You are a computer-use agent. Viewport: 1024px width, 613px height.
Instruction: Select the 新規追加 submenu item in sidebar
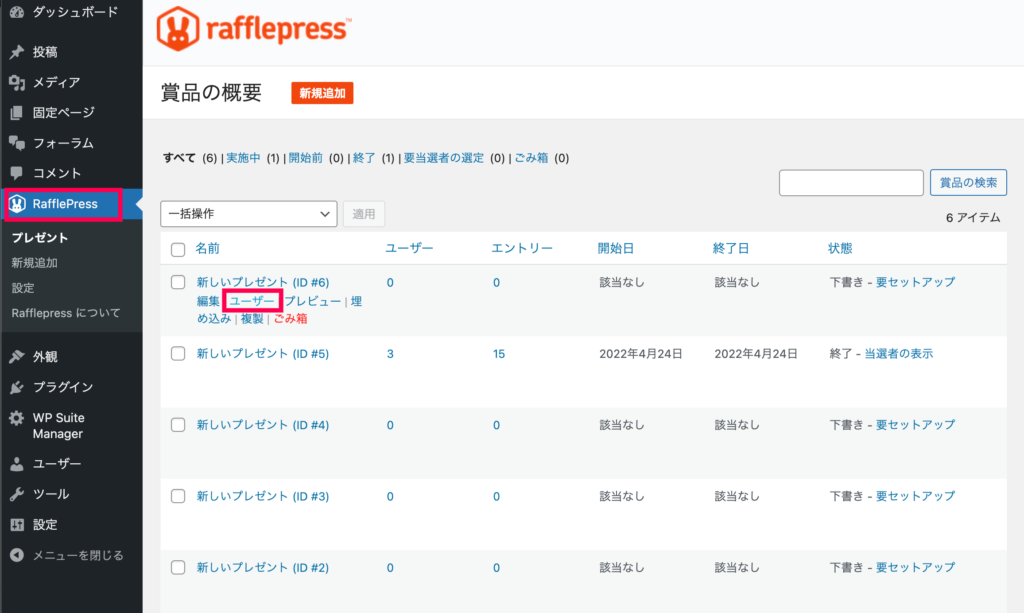(35, 262)
